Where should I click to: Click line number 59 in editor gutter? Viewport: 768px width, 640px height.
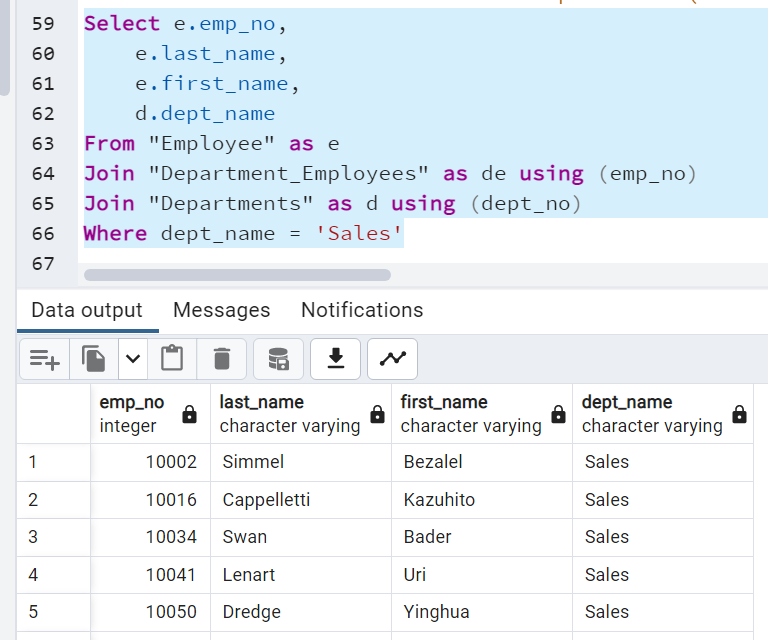(43, 24)
